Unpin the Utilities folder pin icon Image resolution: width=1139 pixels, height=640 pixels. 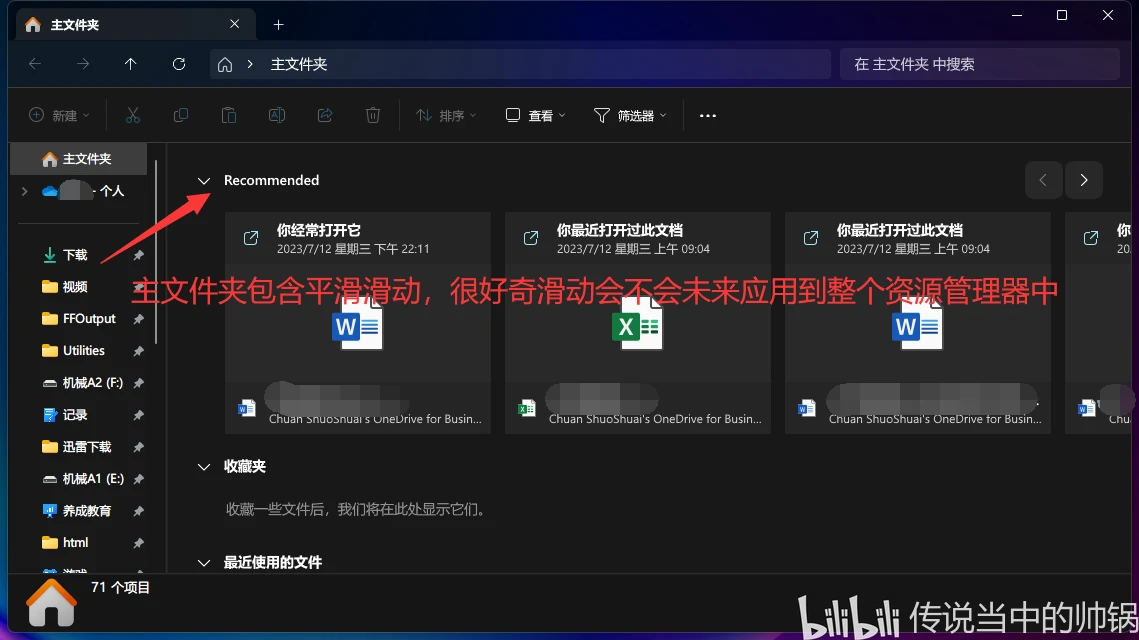[x=139, y=351]
